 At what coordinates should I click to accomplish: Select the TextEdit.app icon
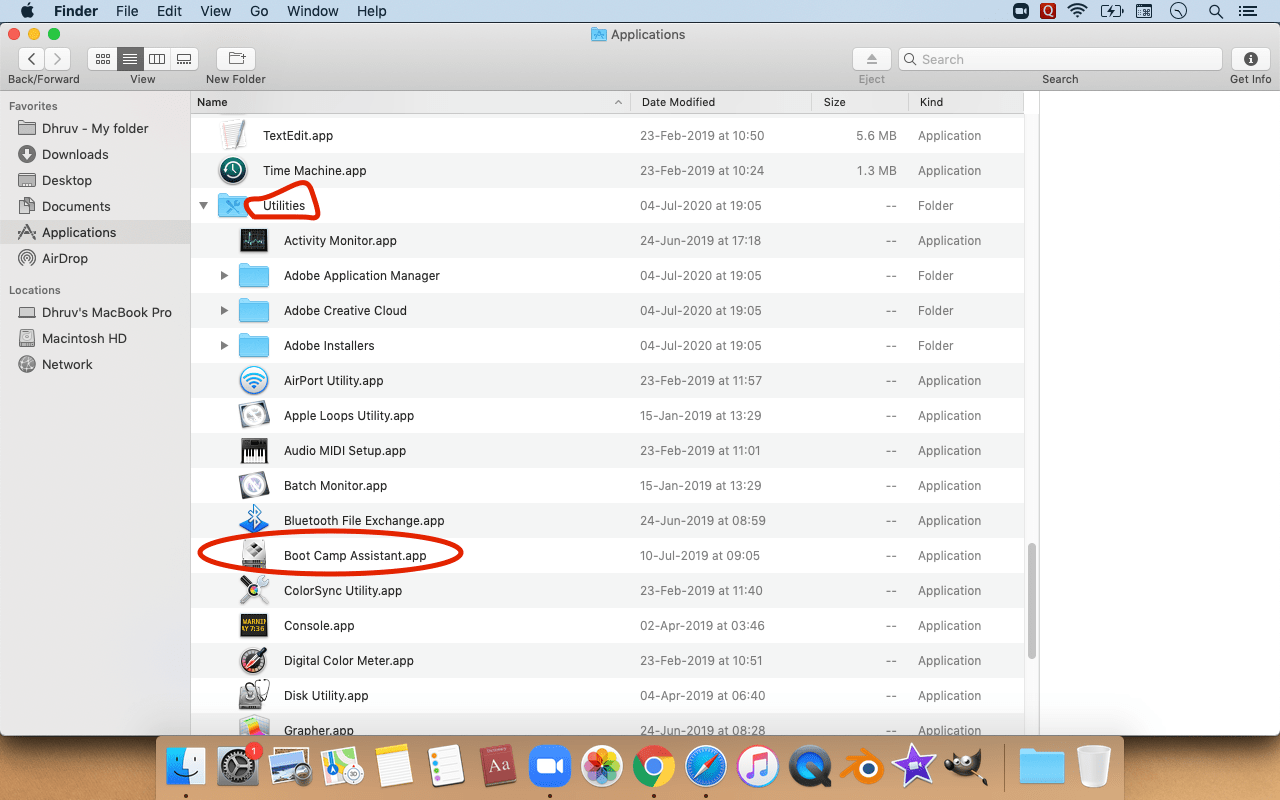coord(233,135)
